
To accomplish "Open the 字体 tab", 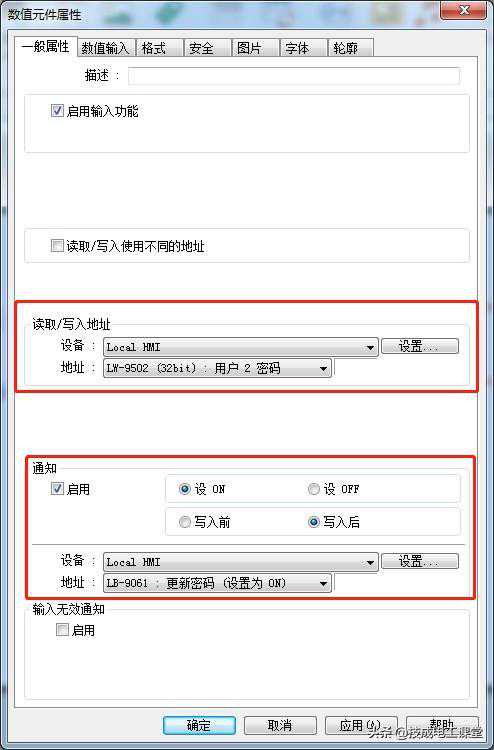I will click(303, 48).
